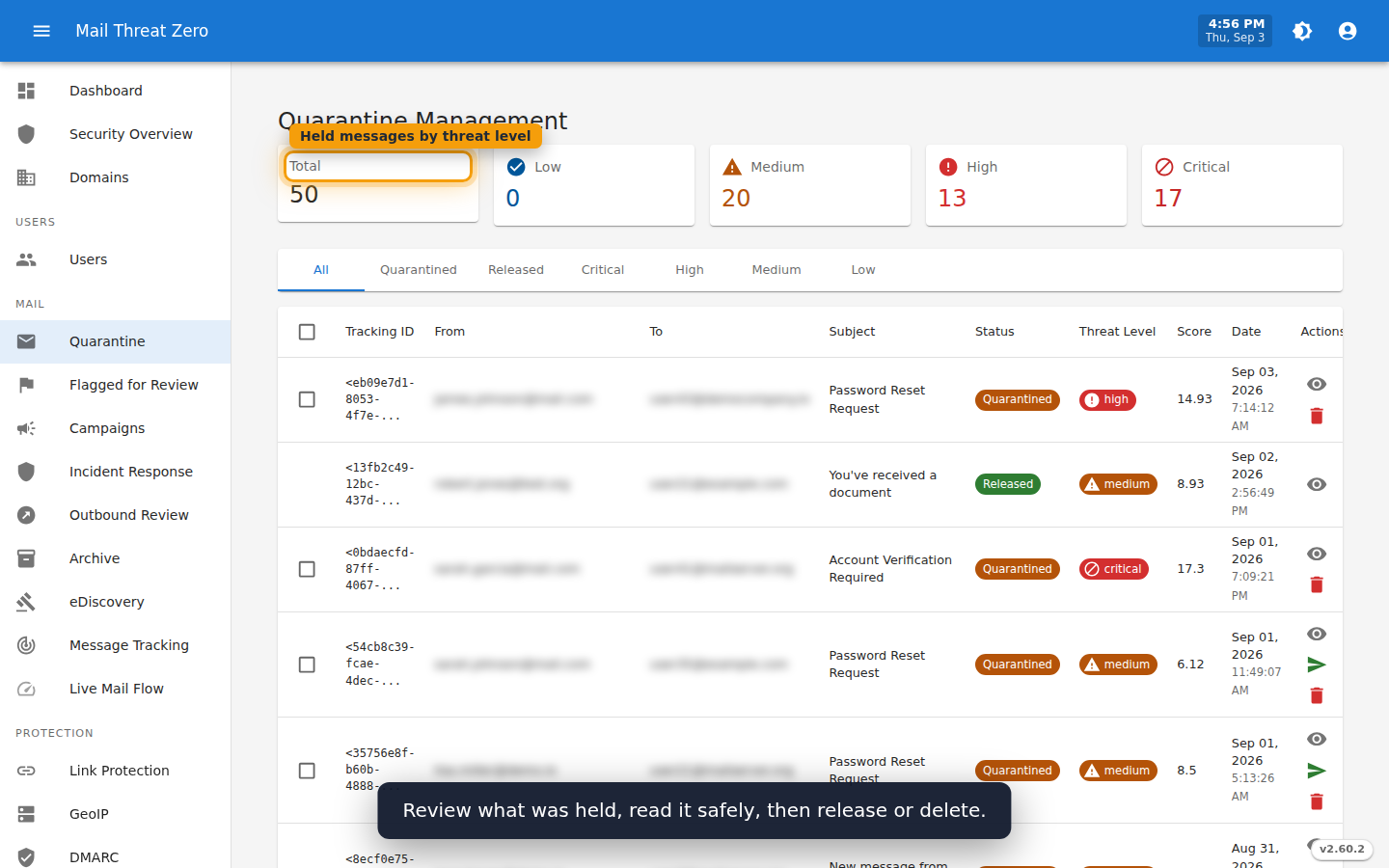Click the Mail Threat Zero title
The height and width of the screenshot is (868, 1389).
(x=142, y=31)
